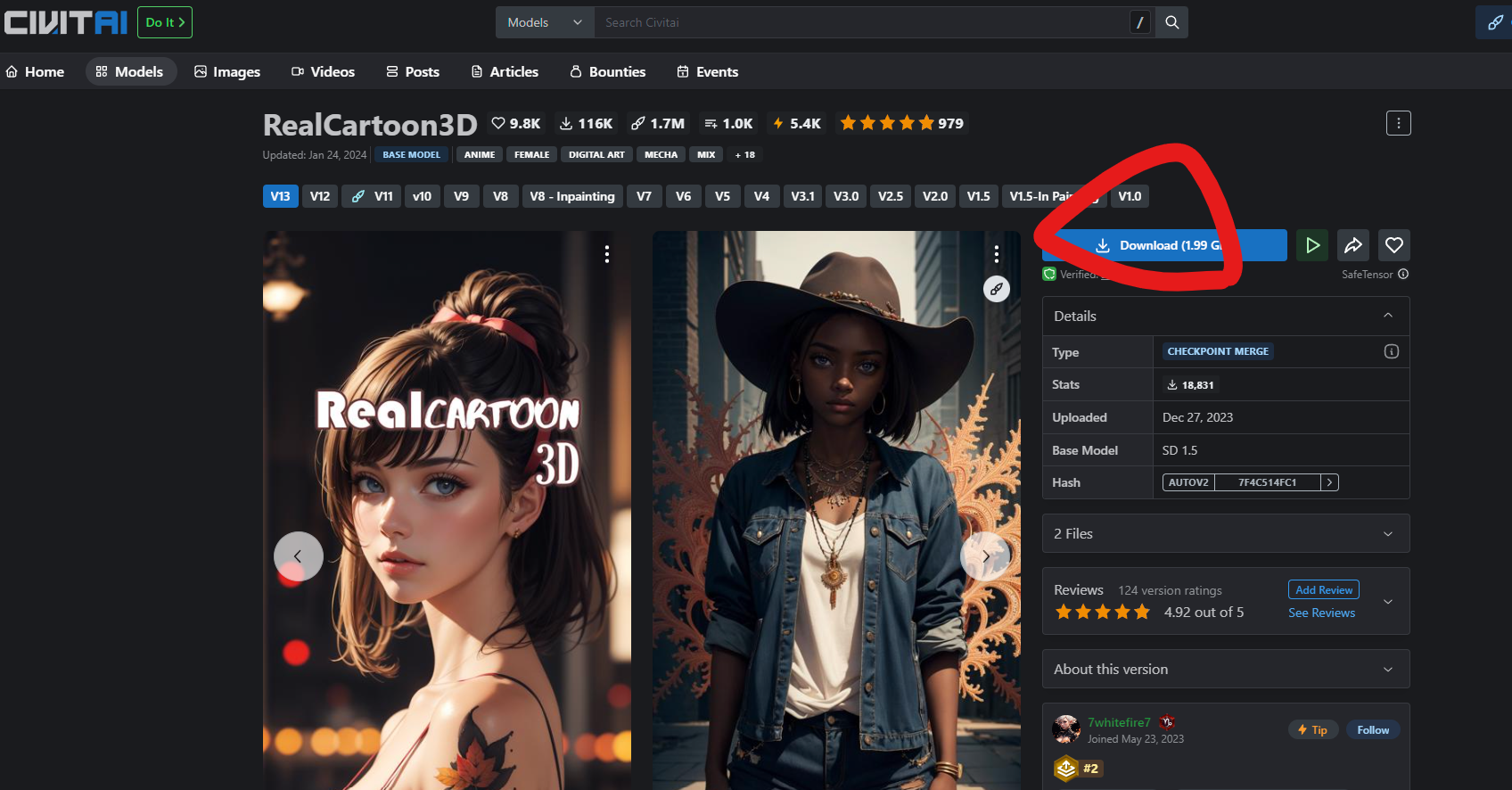
Task: Select version V11
Action: [x=372, y=196]
